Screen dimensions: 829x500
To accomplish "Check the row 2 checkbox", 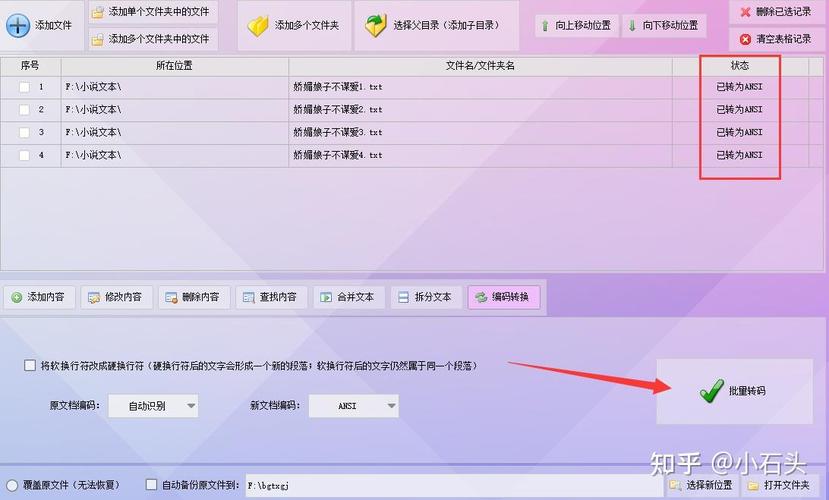I will tap(24, 110).
